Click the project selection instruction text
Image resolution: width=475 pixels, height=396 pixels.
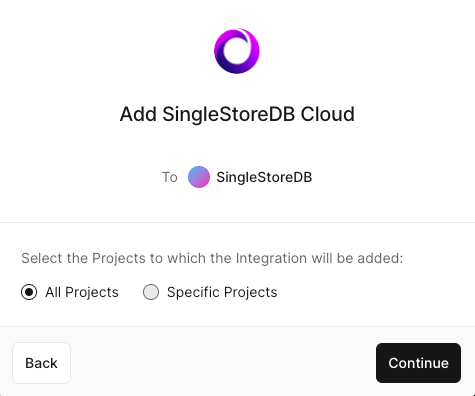[x=212, y=258]
